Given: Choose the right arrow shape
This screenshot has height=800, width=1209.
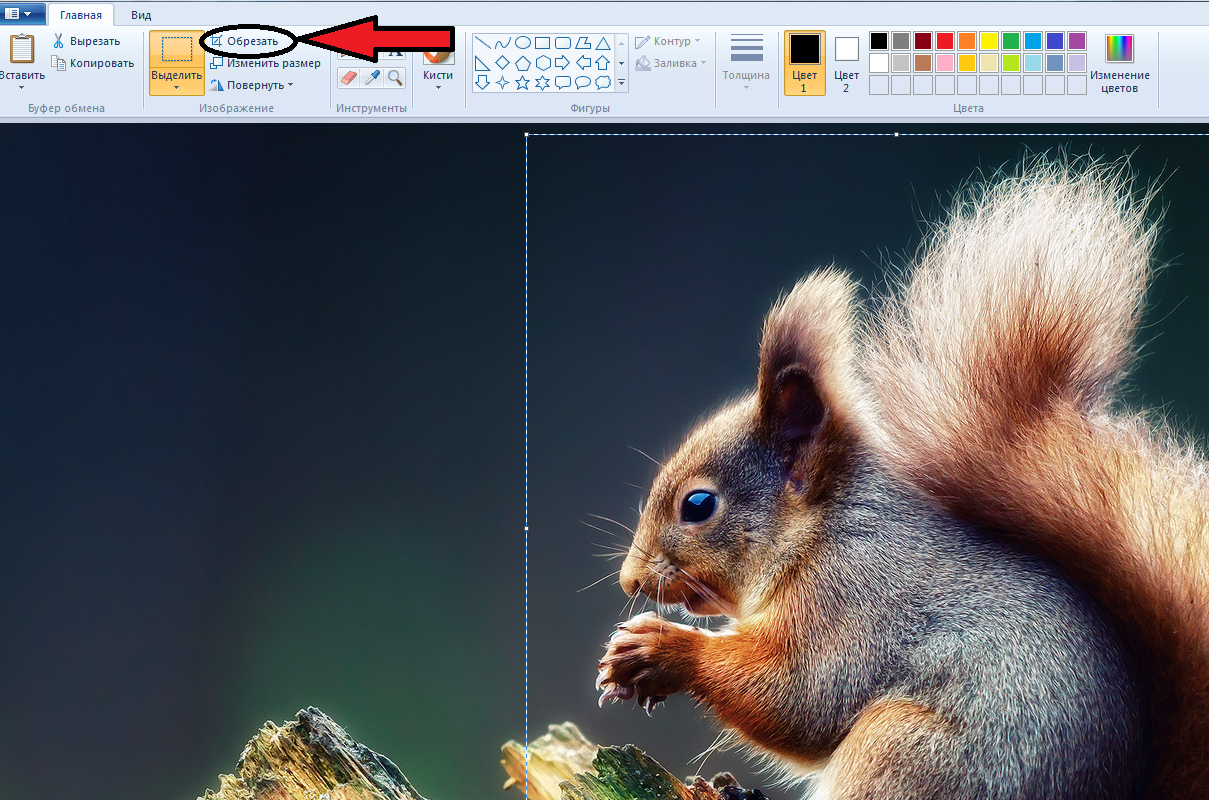Looking at the screenshot, I should click(x=562, y=63).
